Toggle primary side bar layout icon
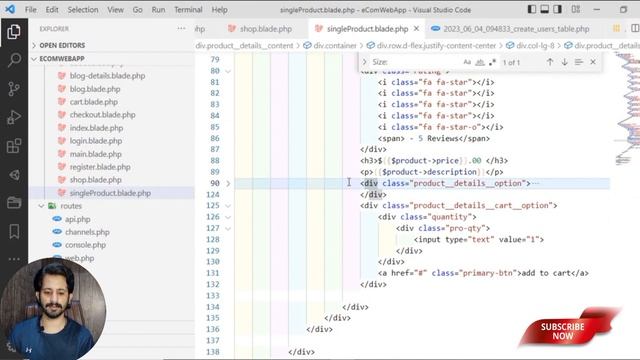The height and width of the screenshot is (360, 640). tap(531, 9)
